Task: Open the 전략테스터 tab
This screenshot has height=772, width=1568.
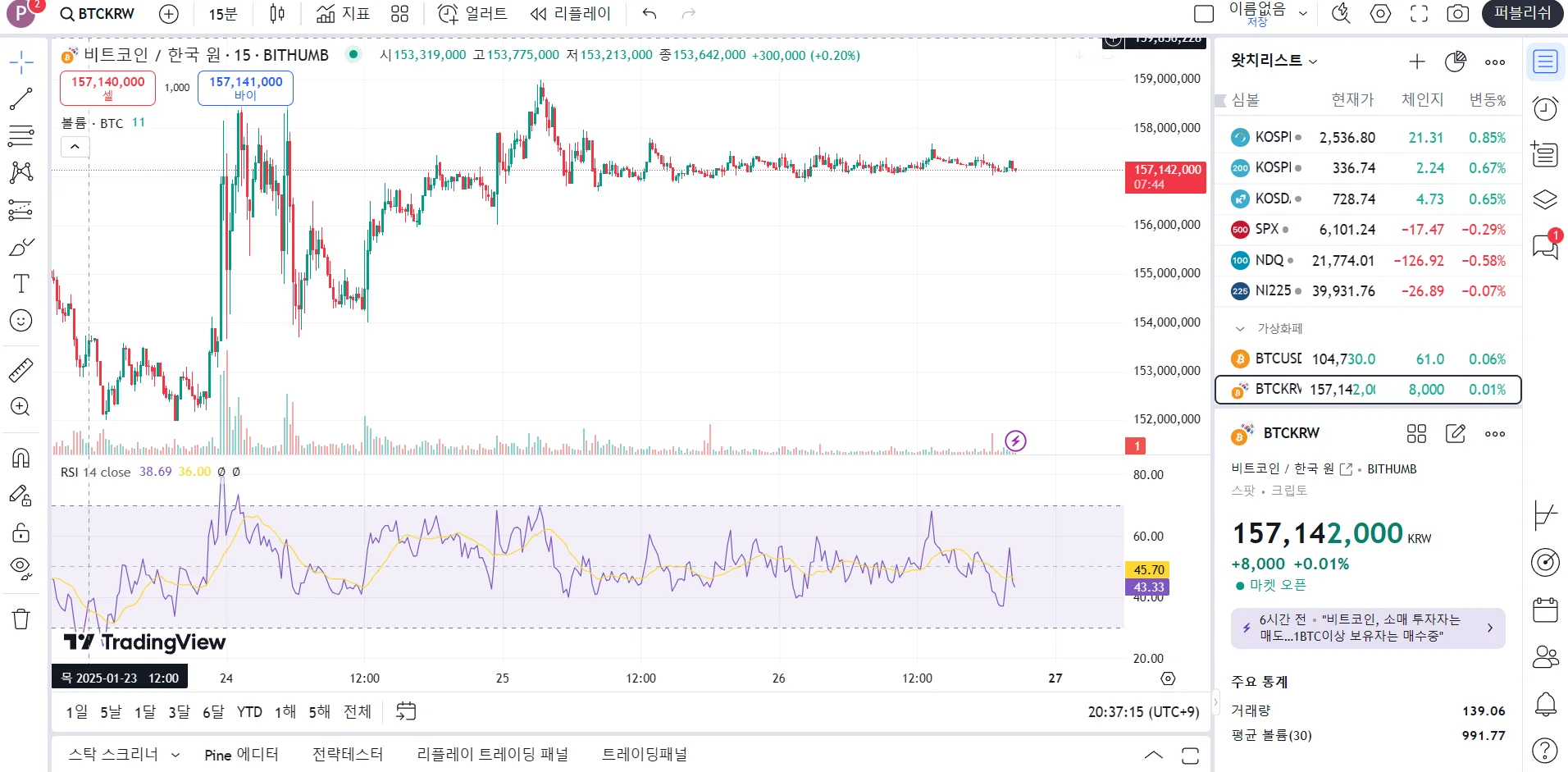Action: point(348,755)
